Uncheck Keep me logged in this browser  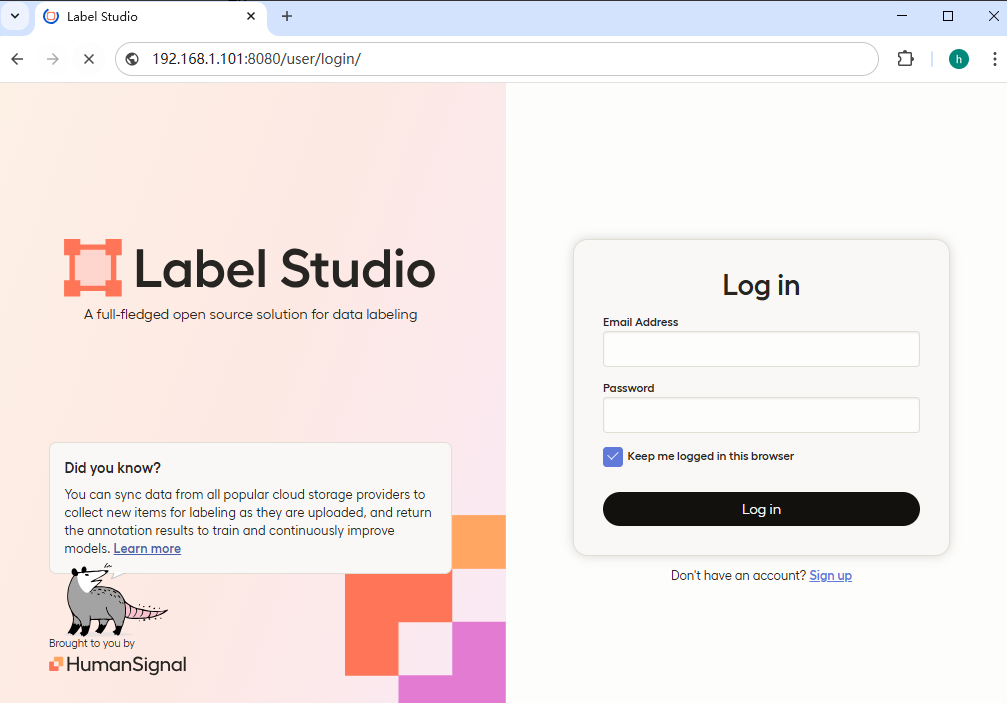(613, 456)
